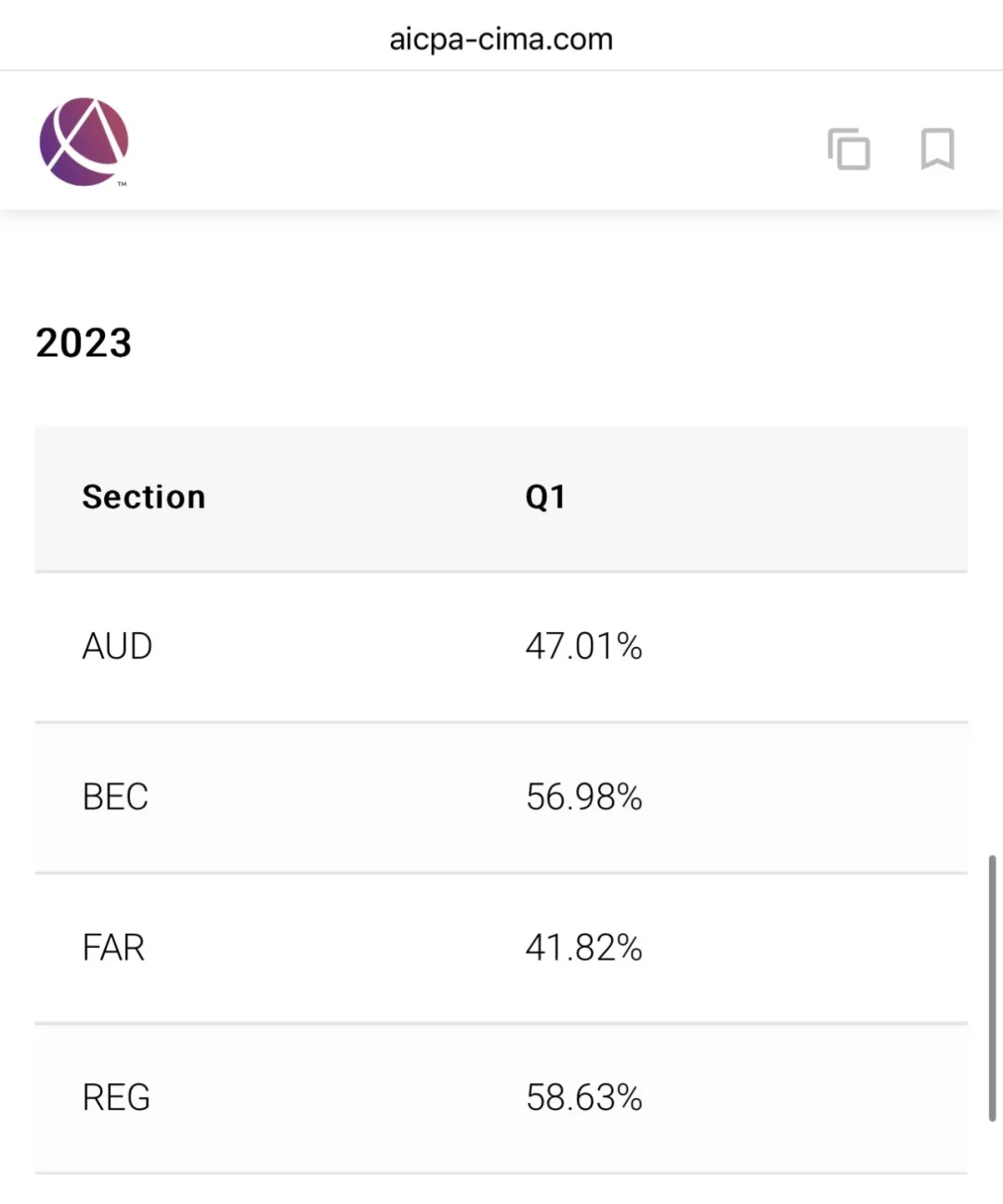This screenshot has width=1003, height=1204.
Task: Click the 56.98% BEC pass rate
Action: (x=584, y=796)
